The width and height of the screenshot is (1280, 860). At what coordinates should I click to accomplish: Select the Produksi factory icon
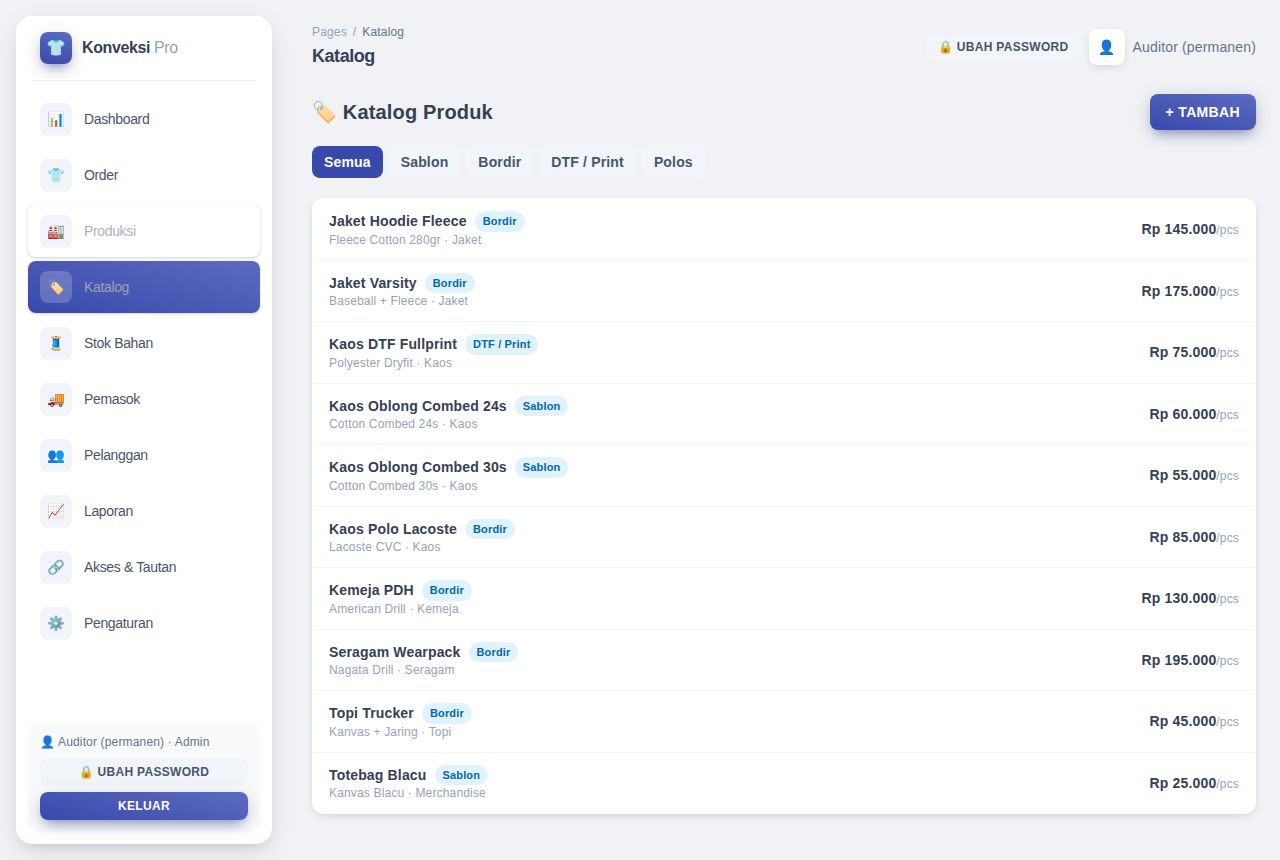tap(56, 231)
